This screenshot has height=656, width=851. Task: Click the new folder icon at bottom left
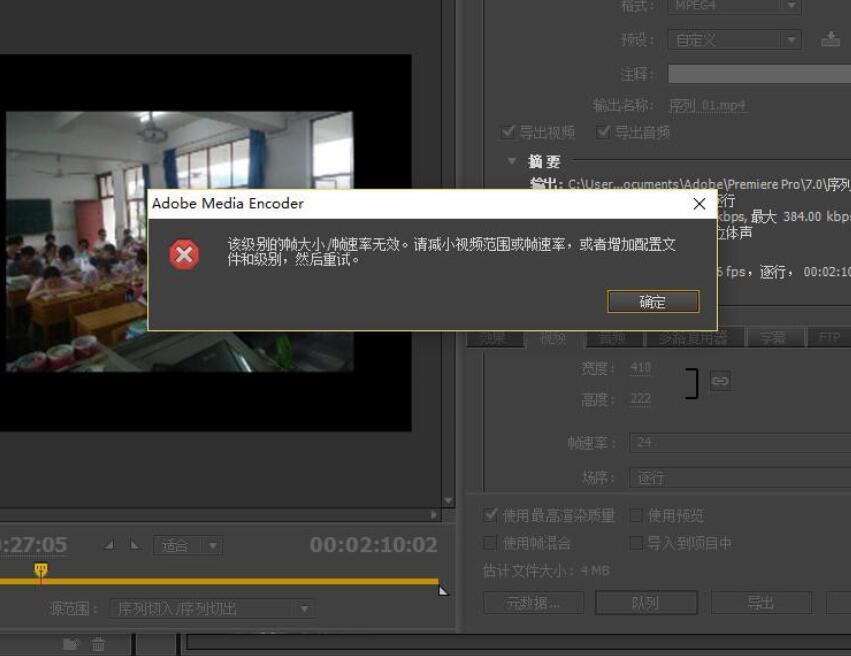71,644
